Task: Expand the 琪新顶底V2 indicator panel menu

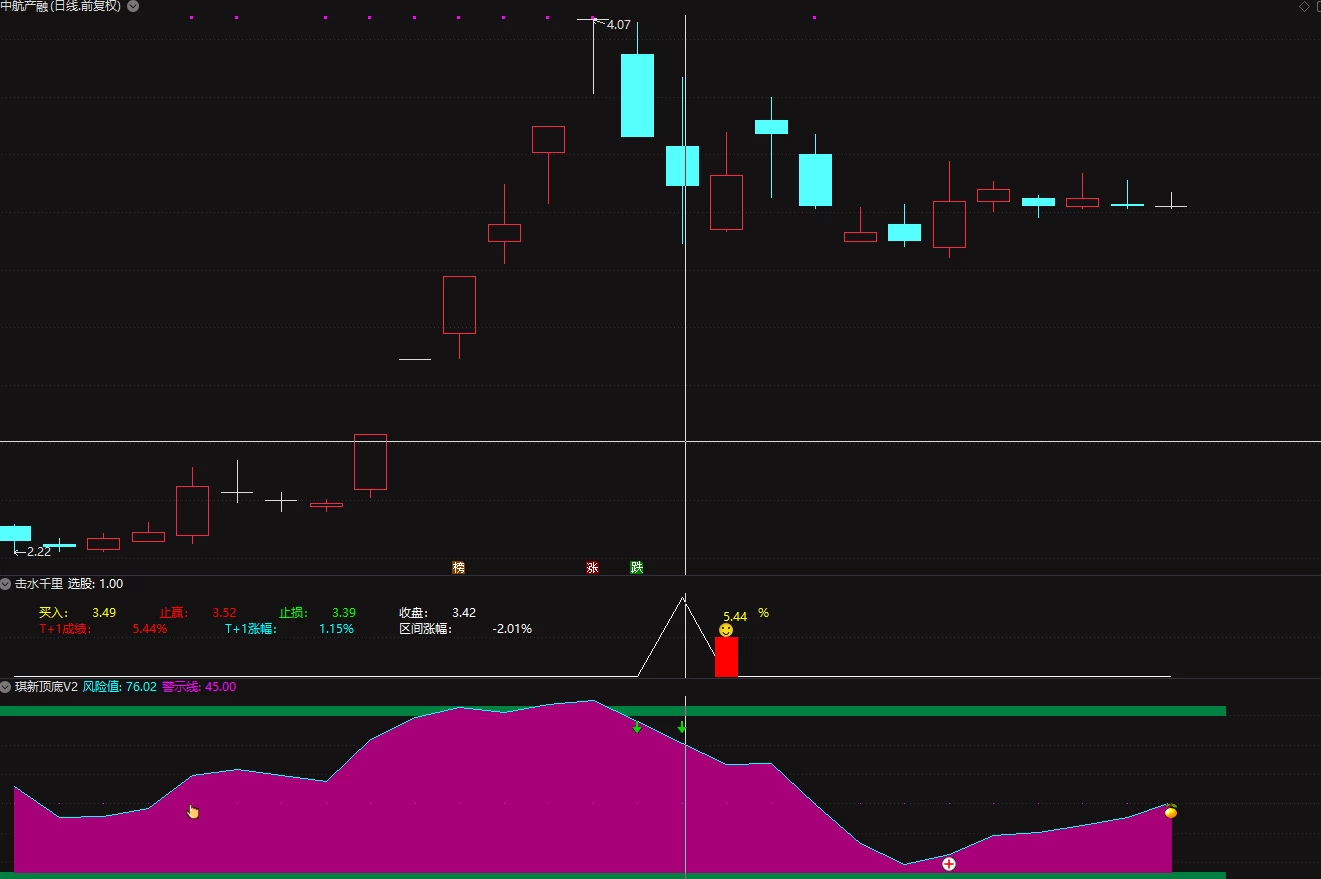Action: pyautogui.click(x=6, y=687)
